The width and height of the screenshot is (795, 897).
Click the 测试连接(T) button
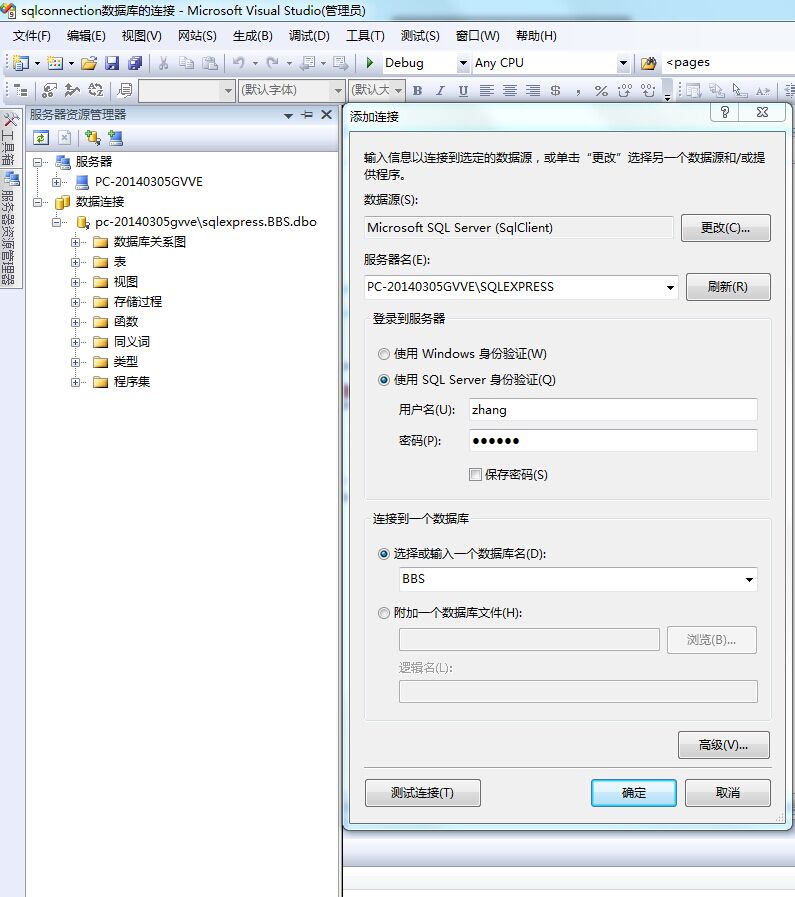coord(422,793)
